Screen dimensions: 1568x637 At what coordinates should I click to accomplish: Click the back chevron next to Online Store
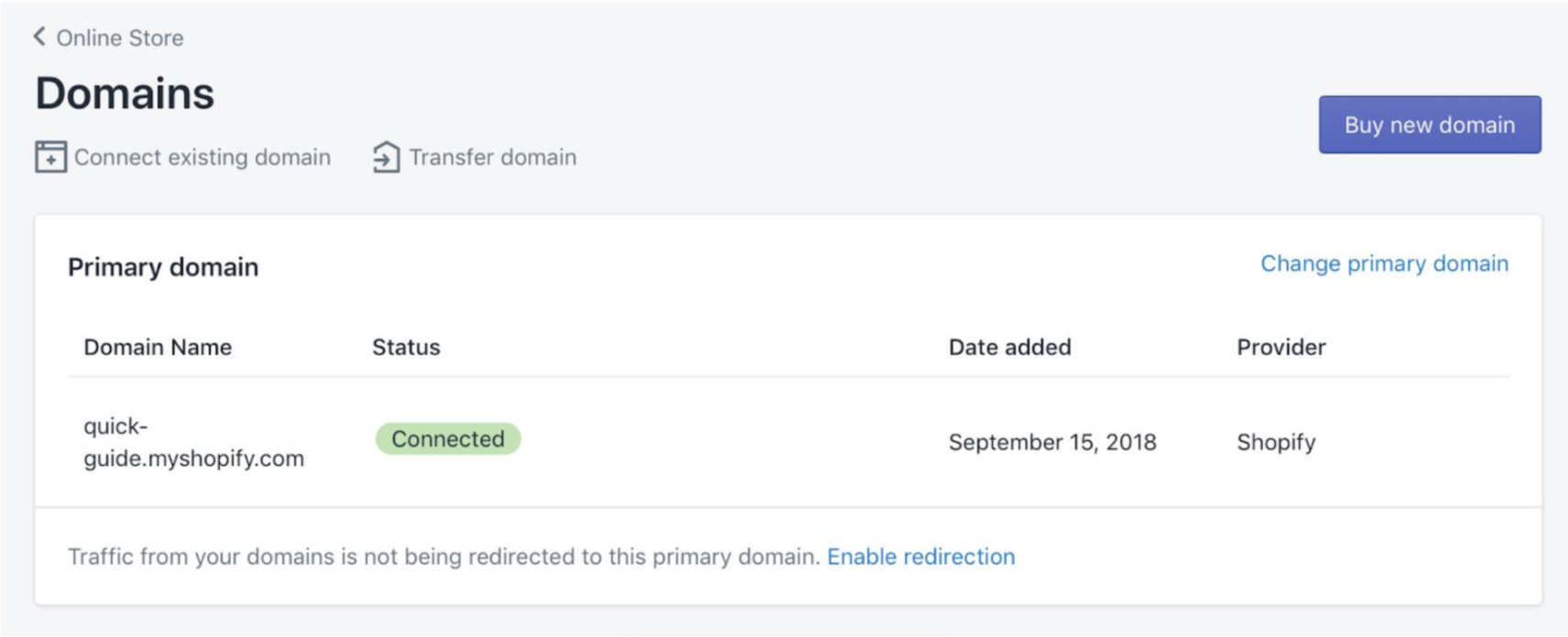point(38,37)
